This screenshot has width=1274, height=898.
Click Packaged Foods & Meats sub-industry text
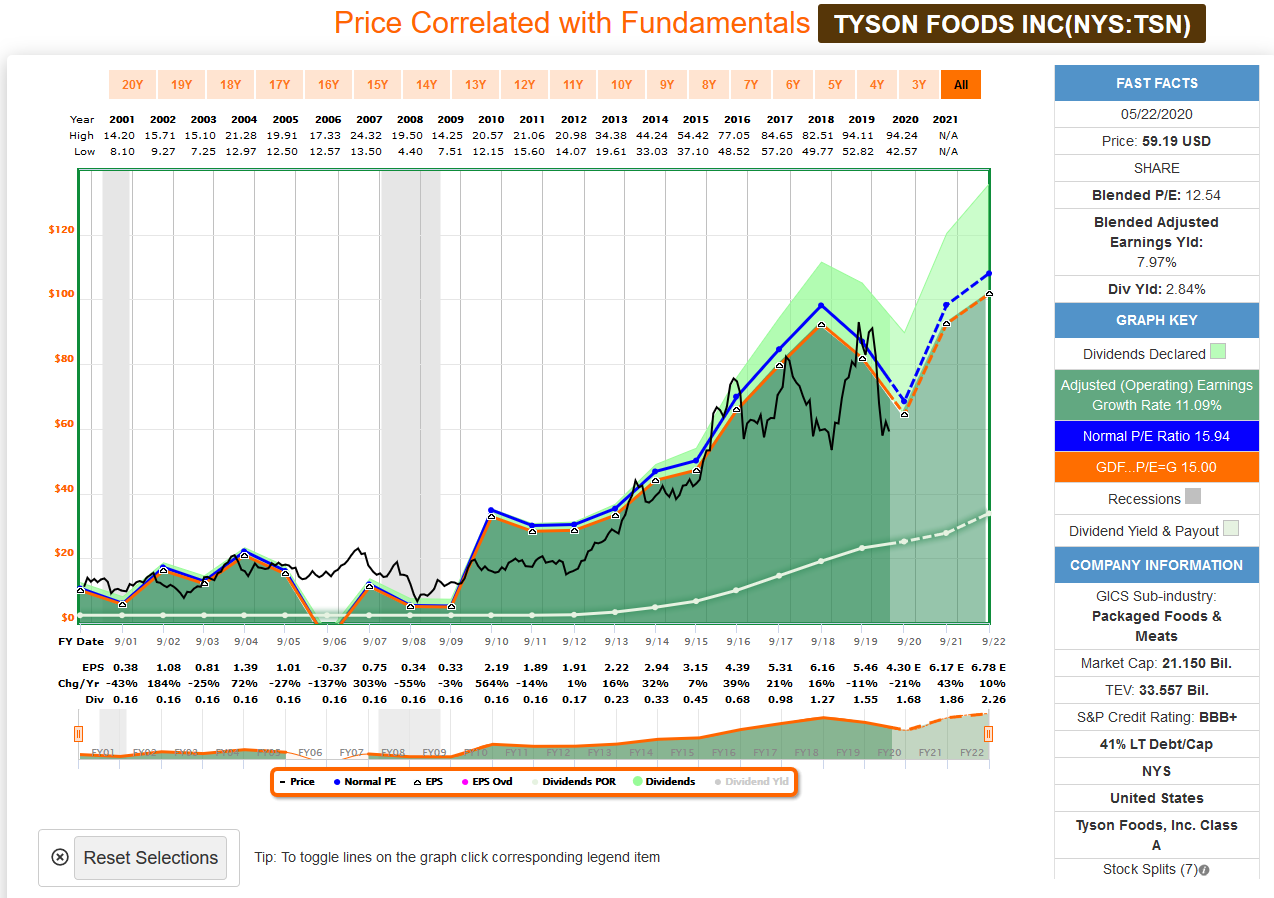coord(1157,626)
